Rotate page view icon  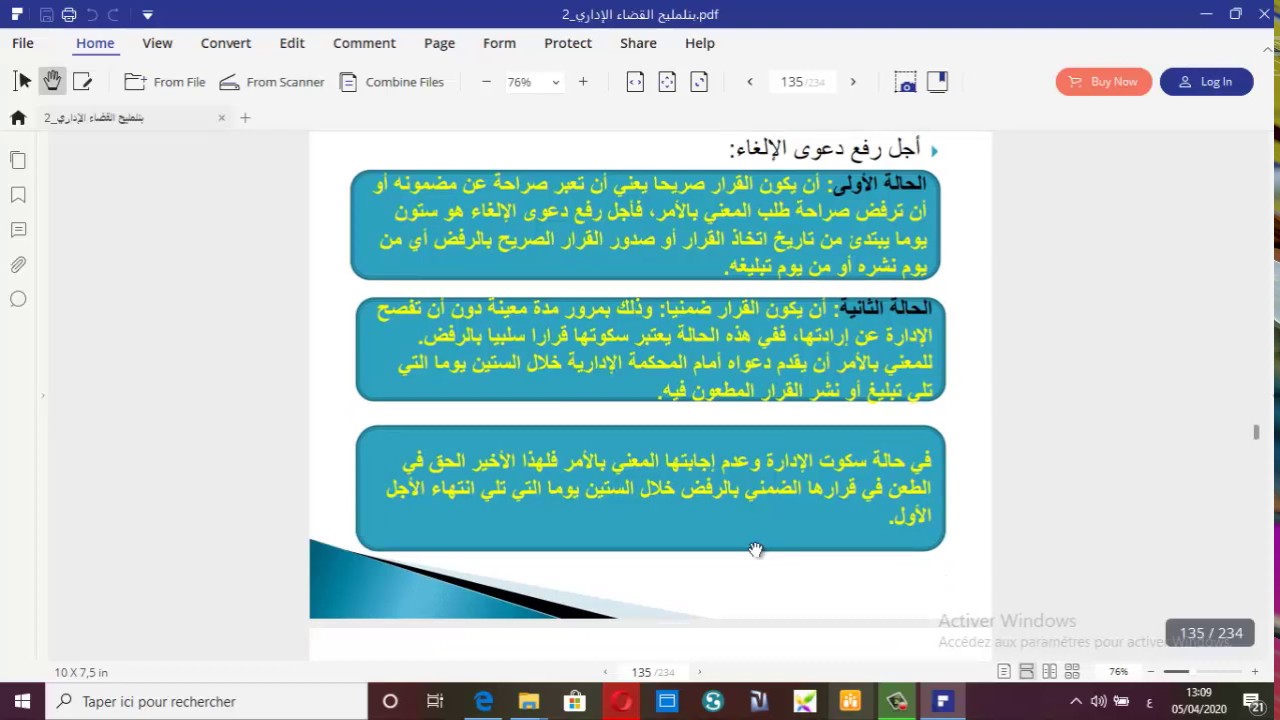coord(699,82)
